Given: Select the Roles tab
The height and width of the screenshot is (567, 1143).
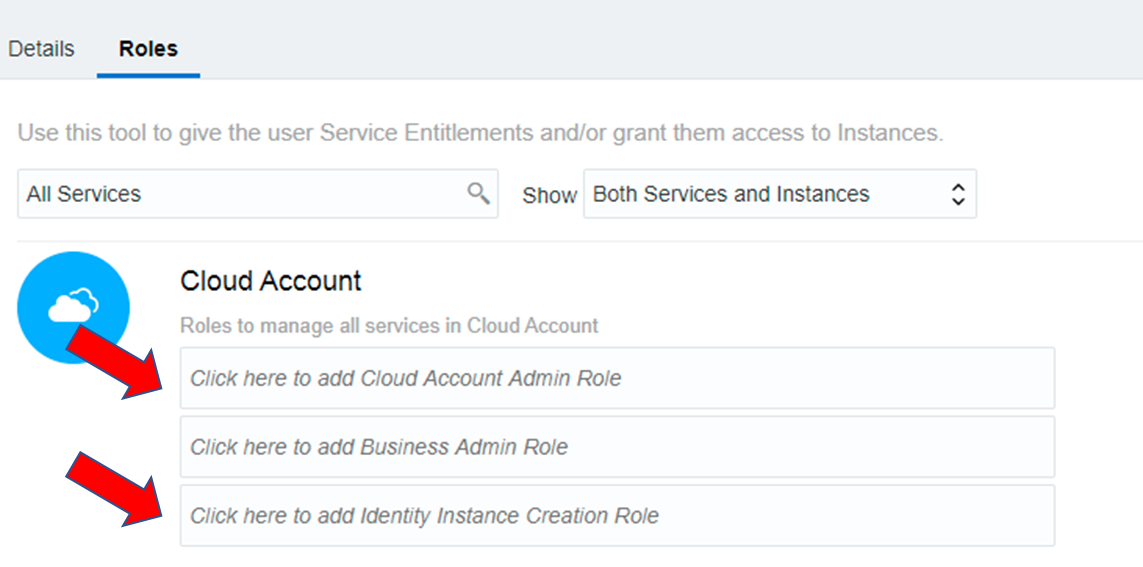Looking at the screenshot, I should click(x=148, y=49).
